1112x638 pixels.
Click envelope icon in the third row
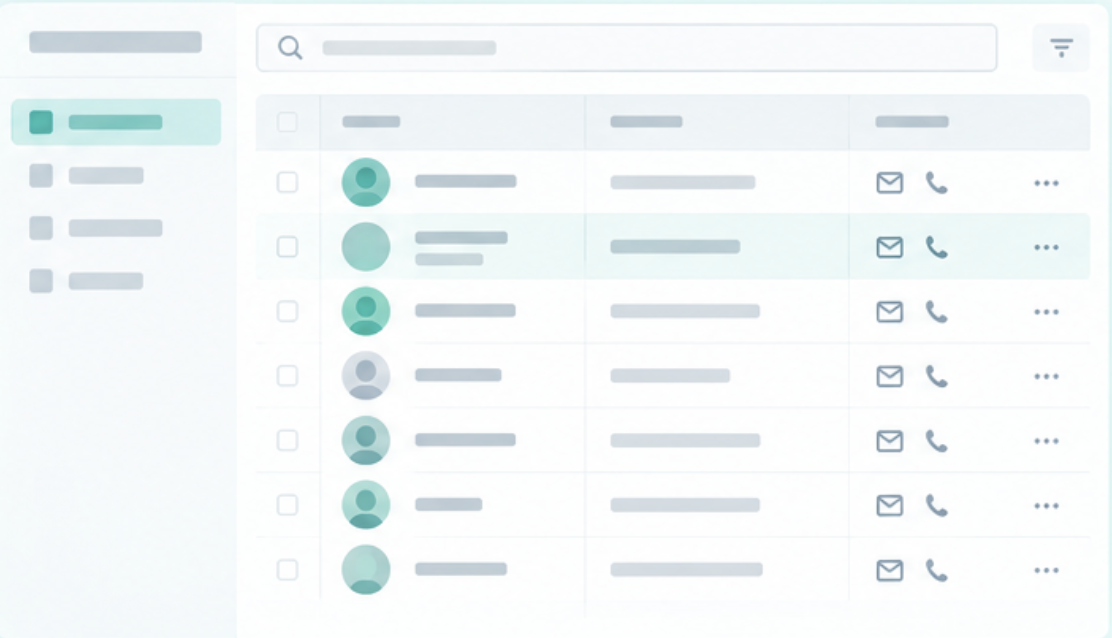tap(889, 312)
